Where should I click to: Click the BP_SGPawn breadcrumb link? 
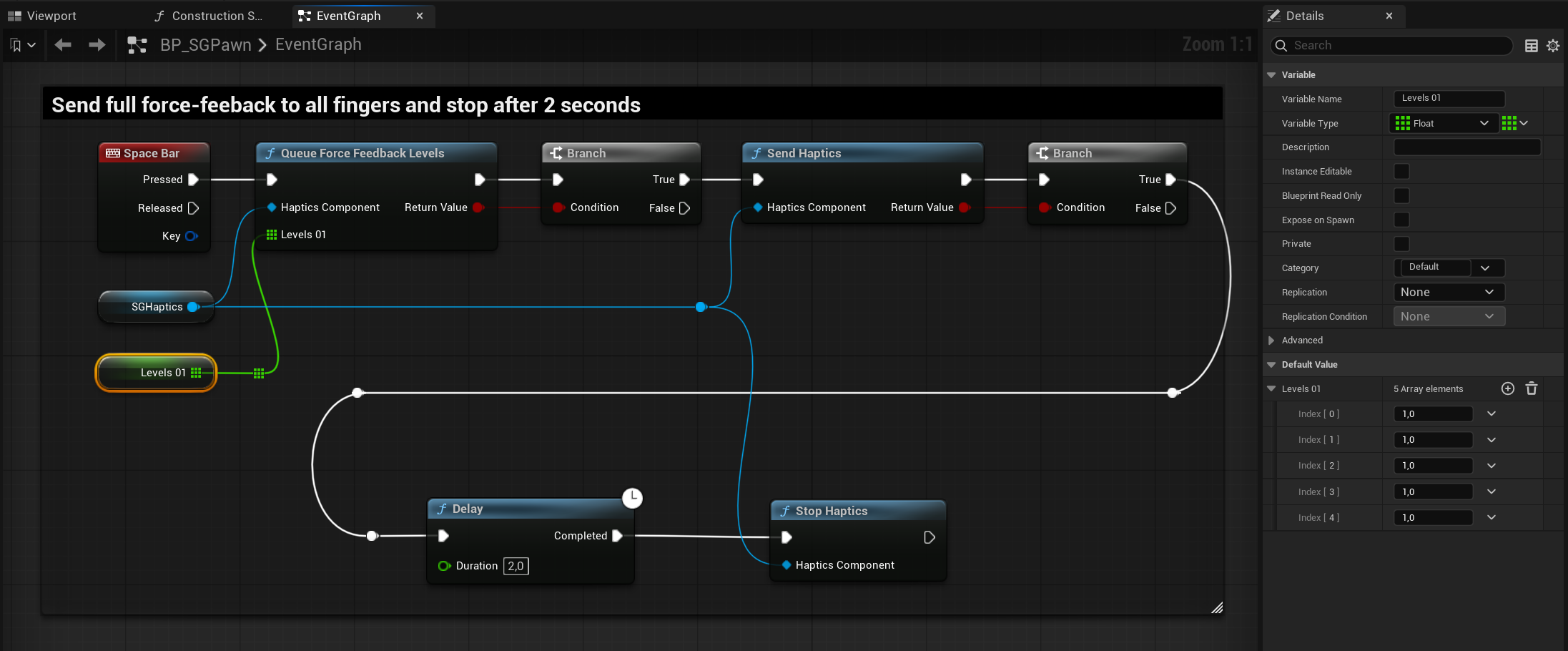(204, 44)
